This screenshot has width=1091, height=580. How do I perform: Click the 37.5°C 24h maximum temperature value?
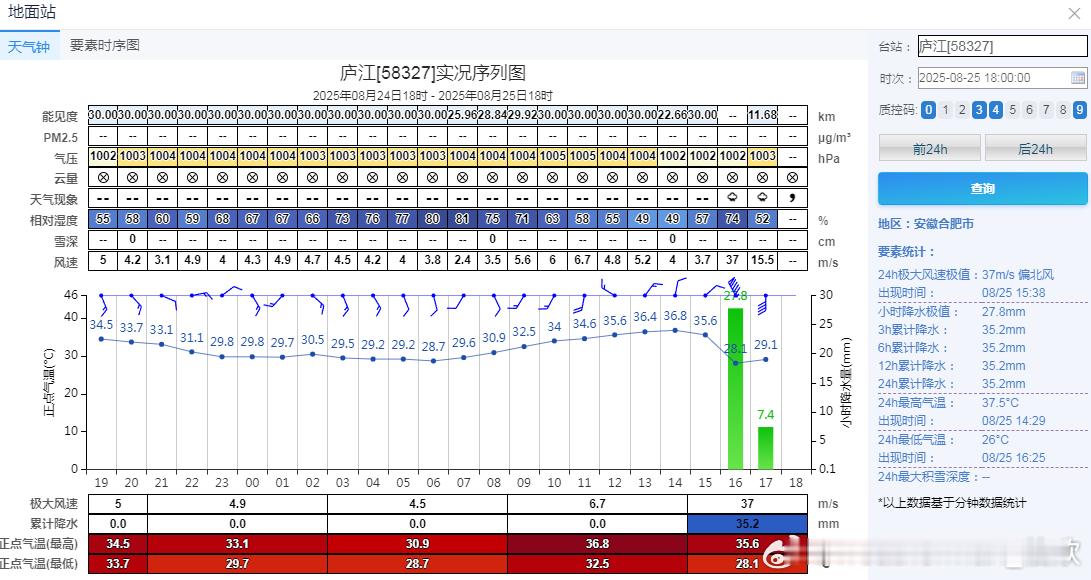[1001, 403]
